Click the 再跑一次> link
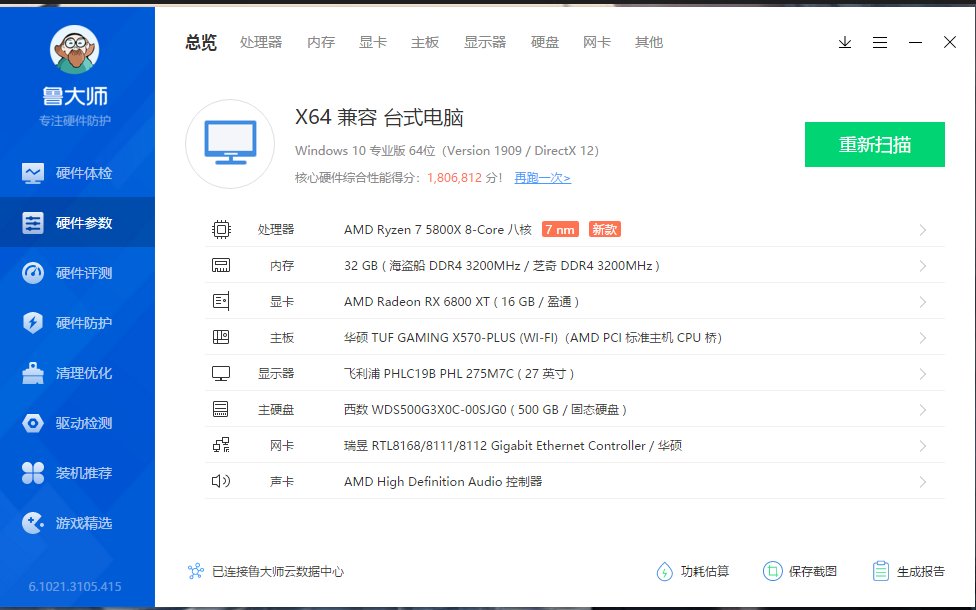The width and height of the screenshot is (976, 610). (x=542, y=178)
